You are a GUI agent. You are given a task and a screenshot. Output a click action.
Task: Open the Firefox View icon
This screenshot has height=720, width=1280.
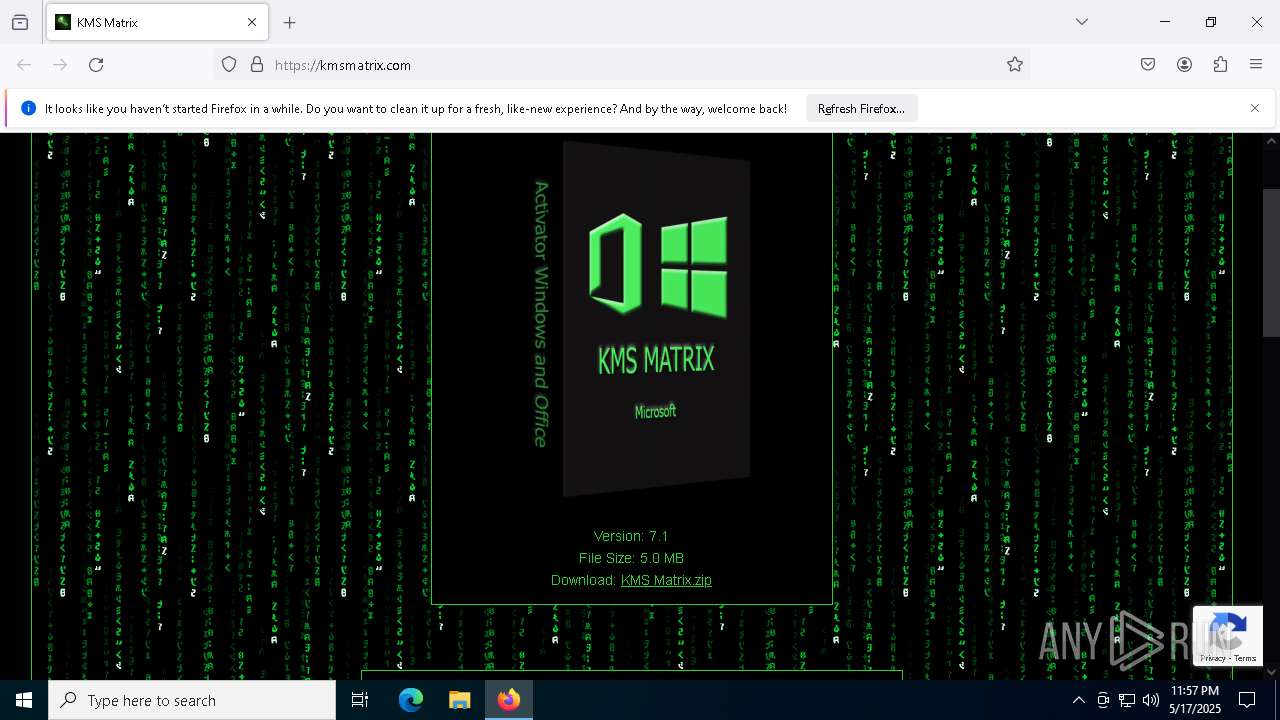pyautogui.click(x=20, y=22)
